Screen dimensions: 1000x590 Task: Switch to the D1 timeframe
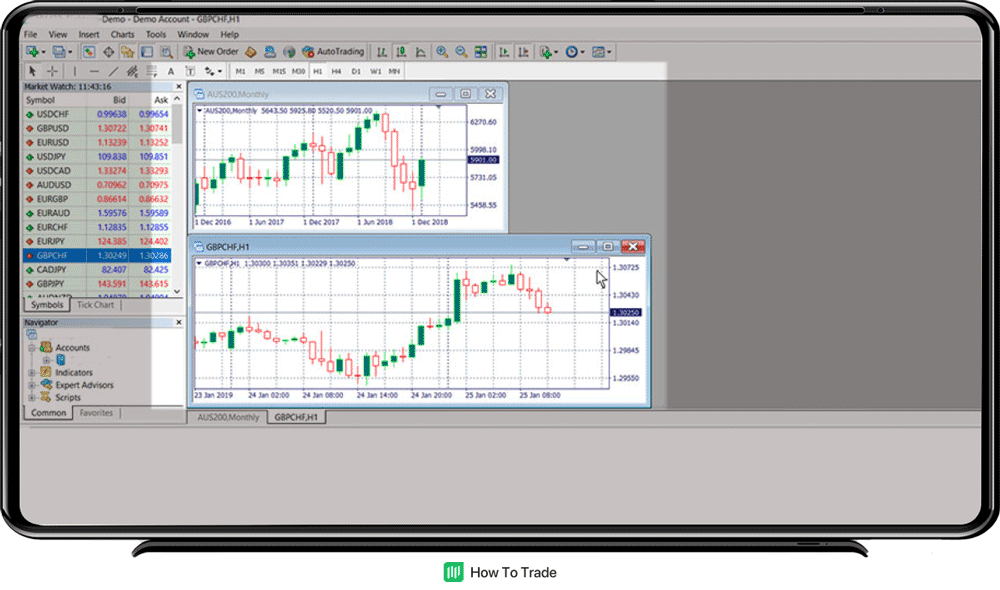click(356, 71)
